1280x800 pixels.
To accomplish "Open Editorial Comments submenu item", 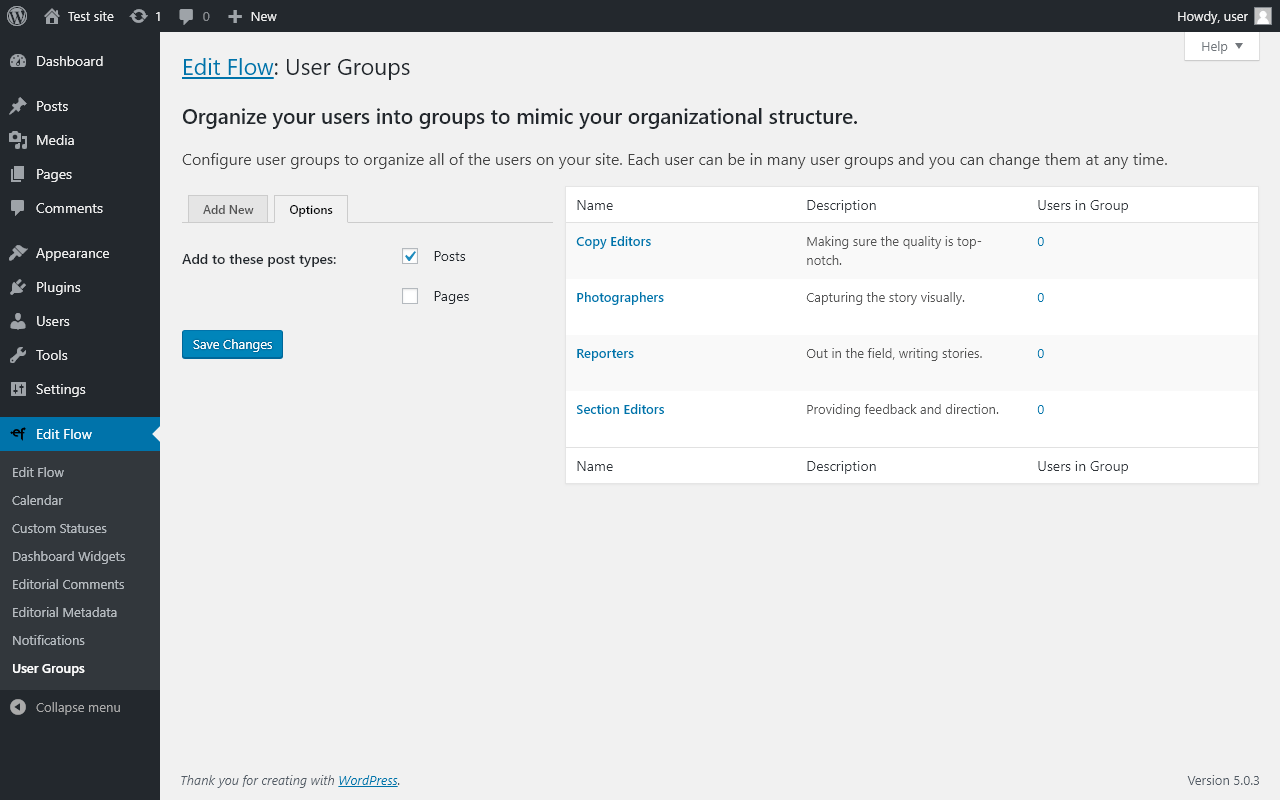I will 68,584.
